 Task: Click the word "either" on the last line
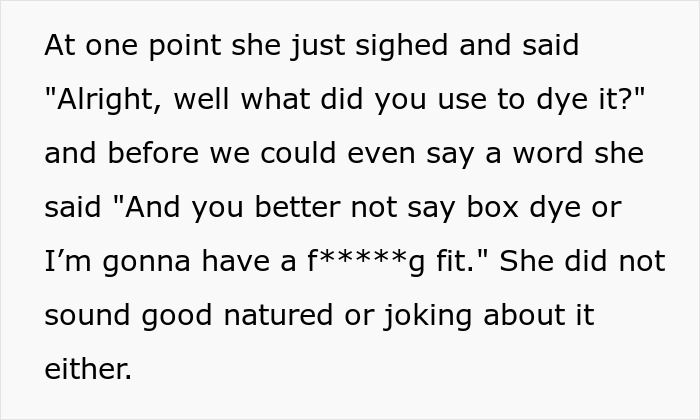[x=87, y=370]
